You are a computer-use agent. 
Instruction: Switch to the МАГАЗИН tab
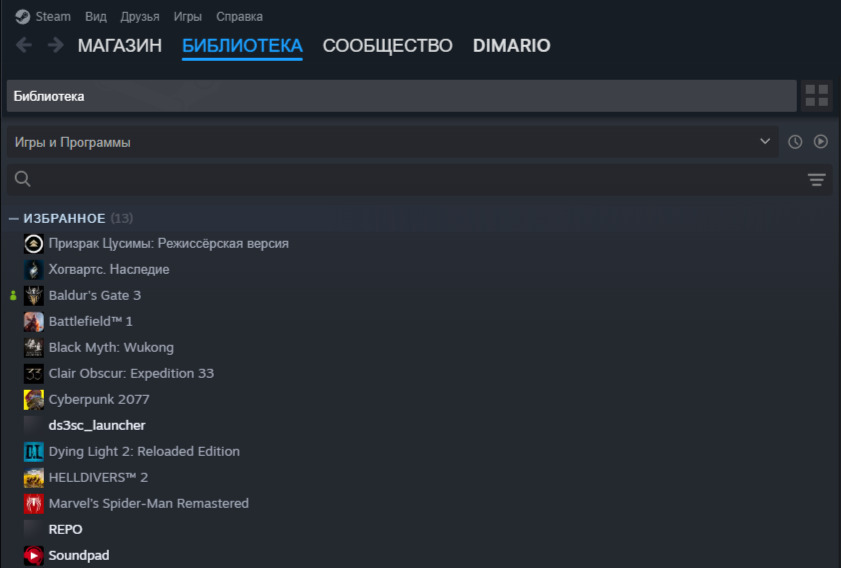[x=119, y=46]
